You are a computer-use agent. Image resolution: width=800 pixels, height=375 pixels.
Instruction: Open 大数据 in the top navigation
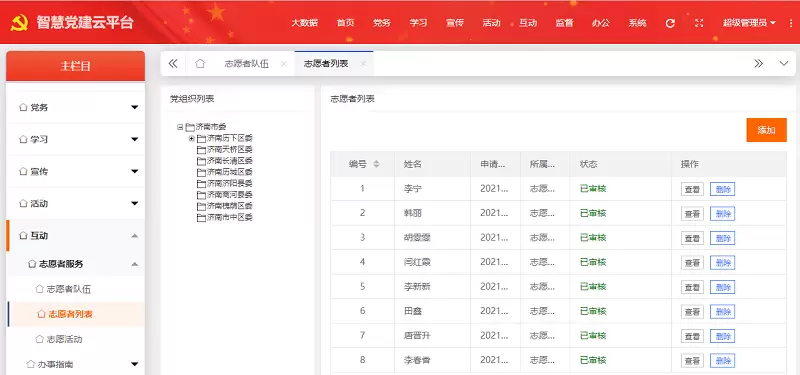(x=305, y=23)
